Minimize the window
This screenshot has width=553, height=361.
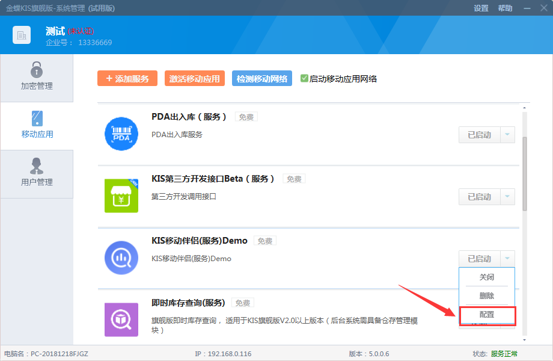pyautogui.click(x=527, y=8)
